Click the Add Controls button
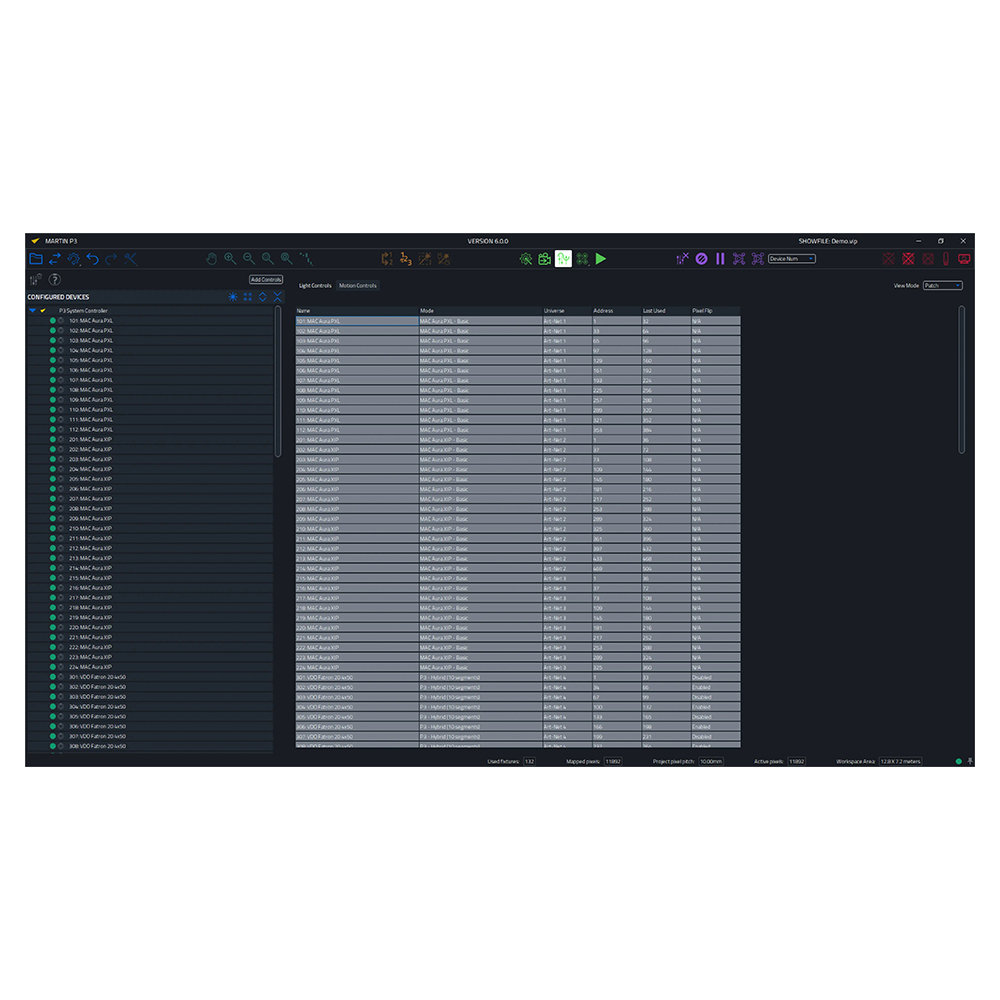 pos(266,279)
